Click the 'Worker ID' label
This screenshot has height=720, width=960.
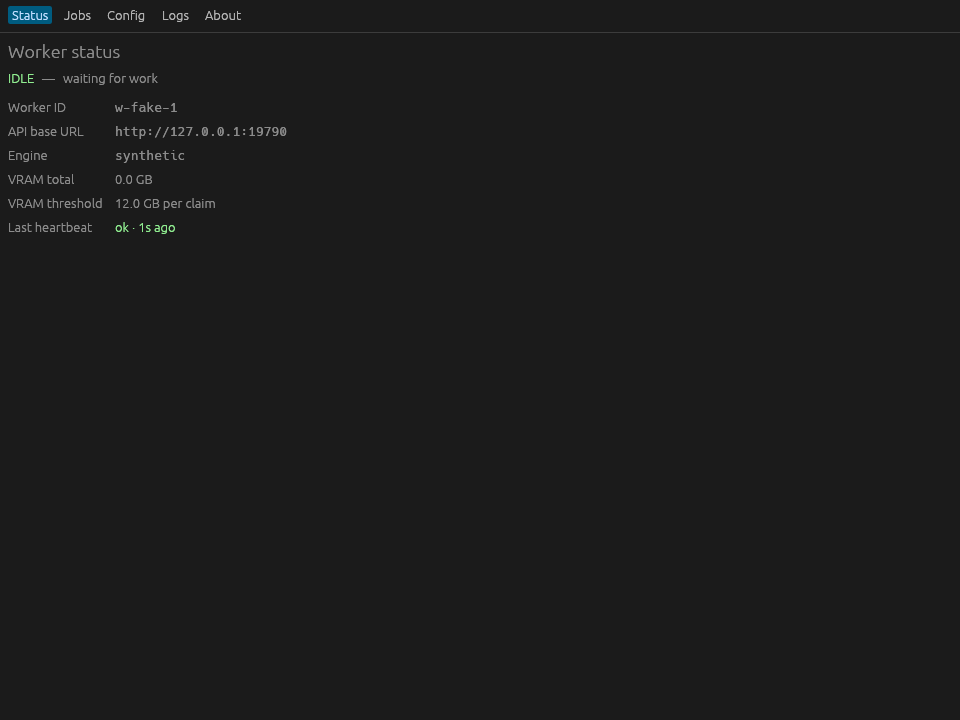[37, 108]
